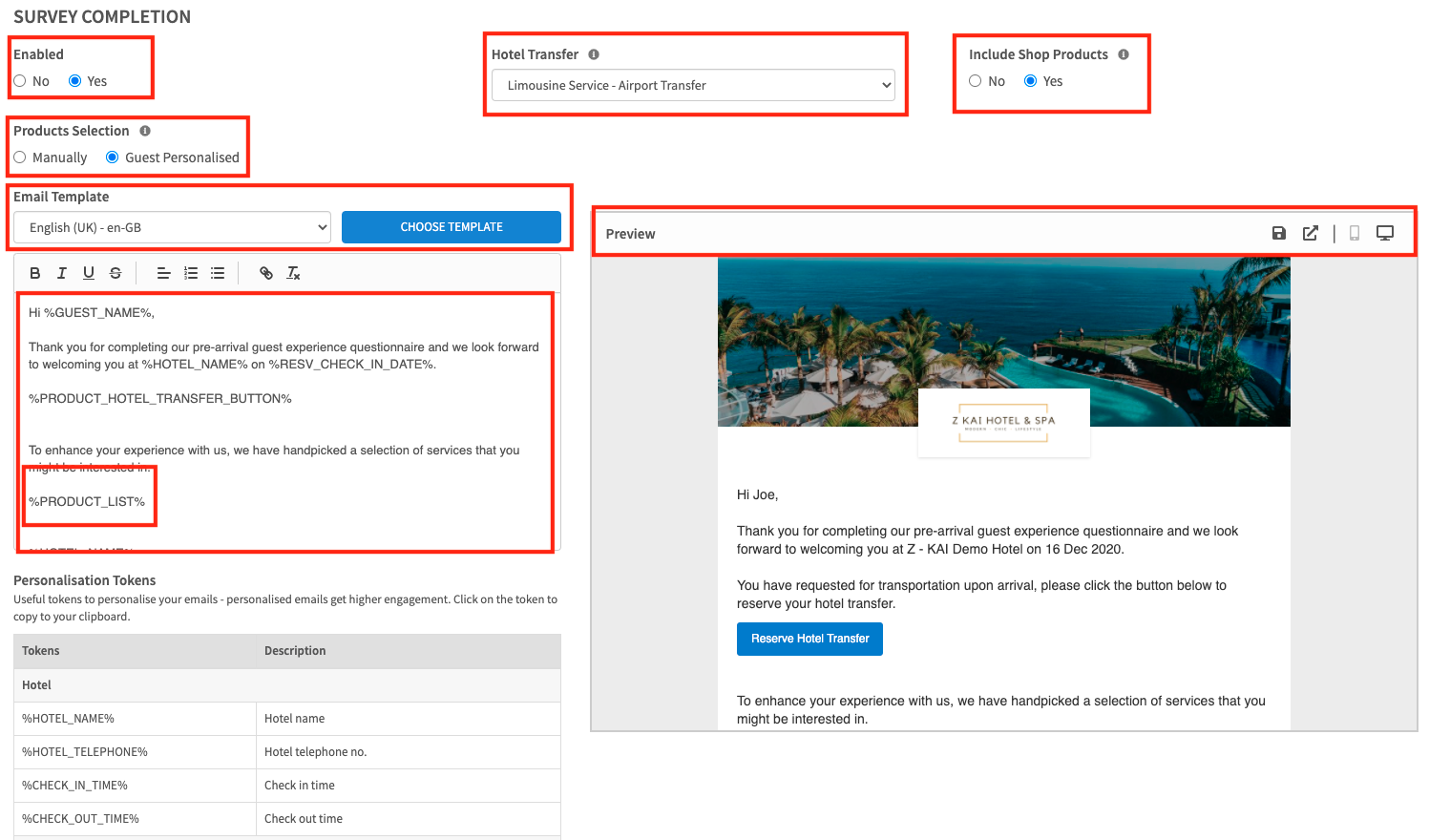Image resolution: width=1429 pixels, height=840 pixels.
Task: Show the info tooltip for Hotel Transfer
Action: pyautogui.click(x=594, y=54)
